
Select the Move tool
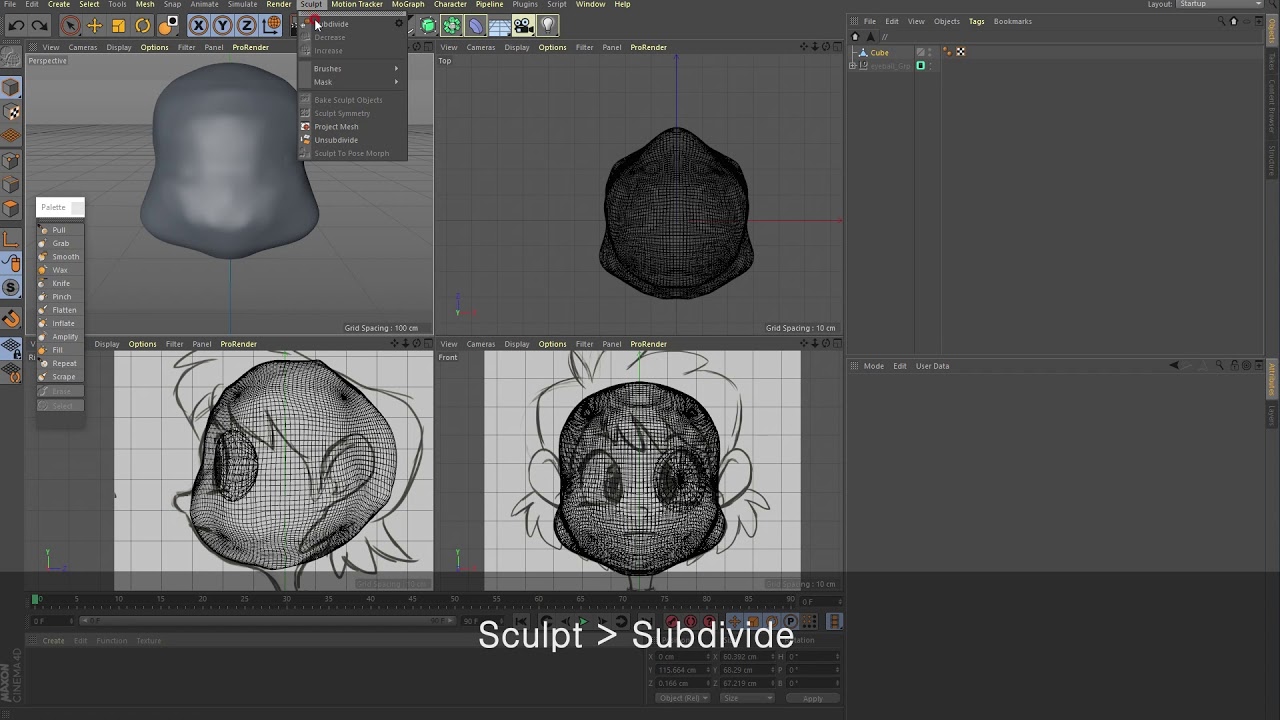point(95,25)
